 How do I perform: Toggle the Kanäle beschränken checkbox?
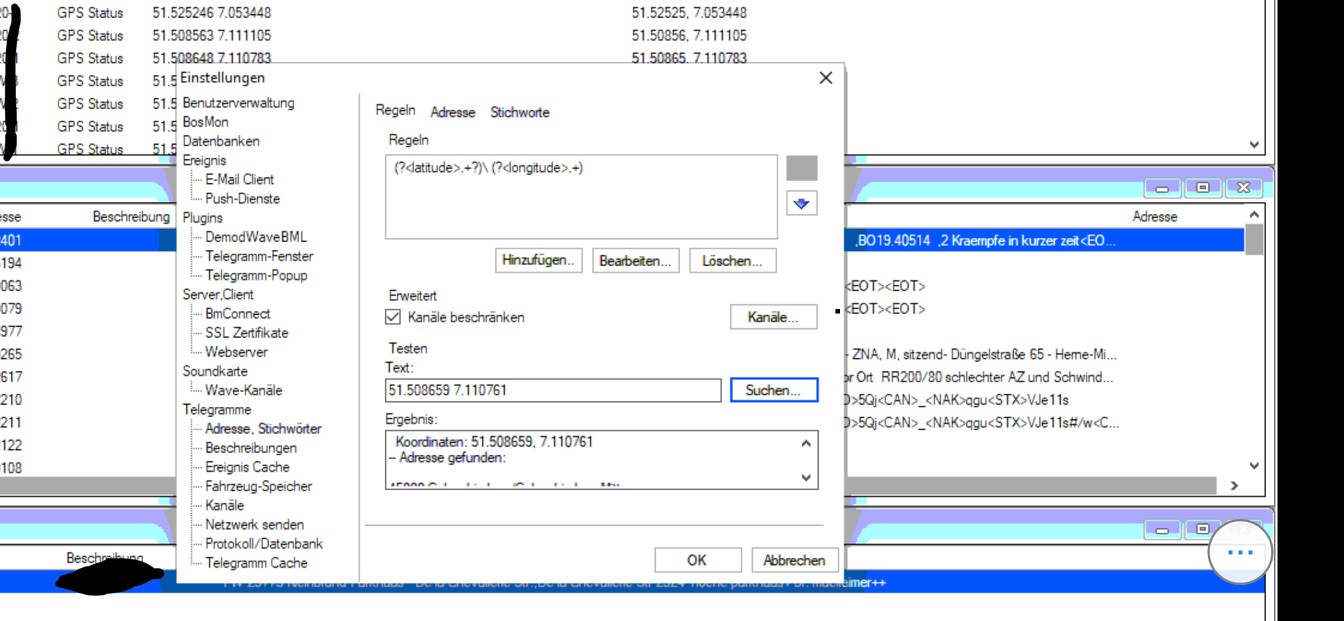(393, 317)
